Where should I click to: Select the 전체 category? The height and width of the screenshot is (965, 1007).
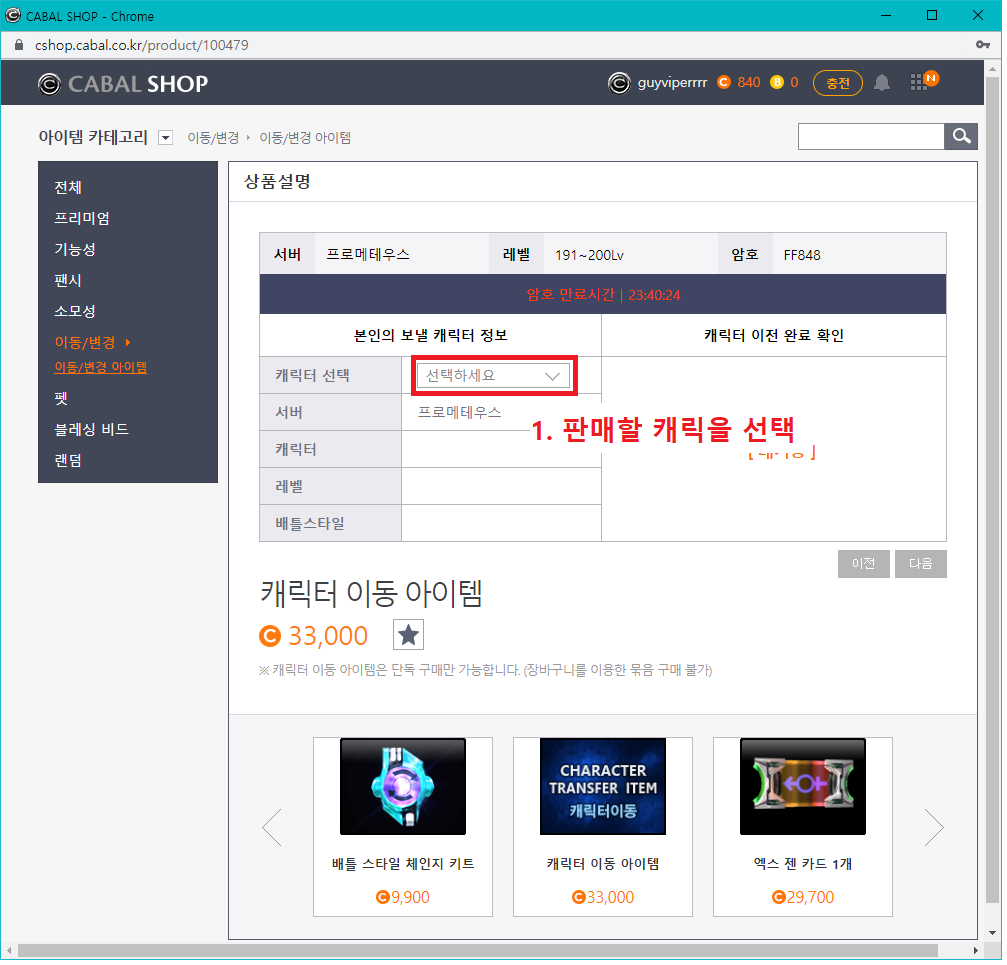click(x=68, y=188)
